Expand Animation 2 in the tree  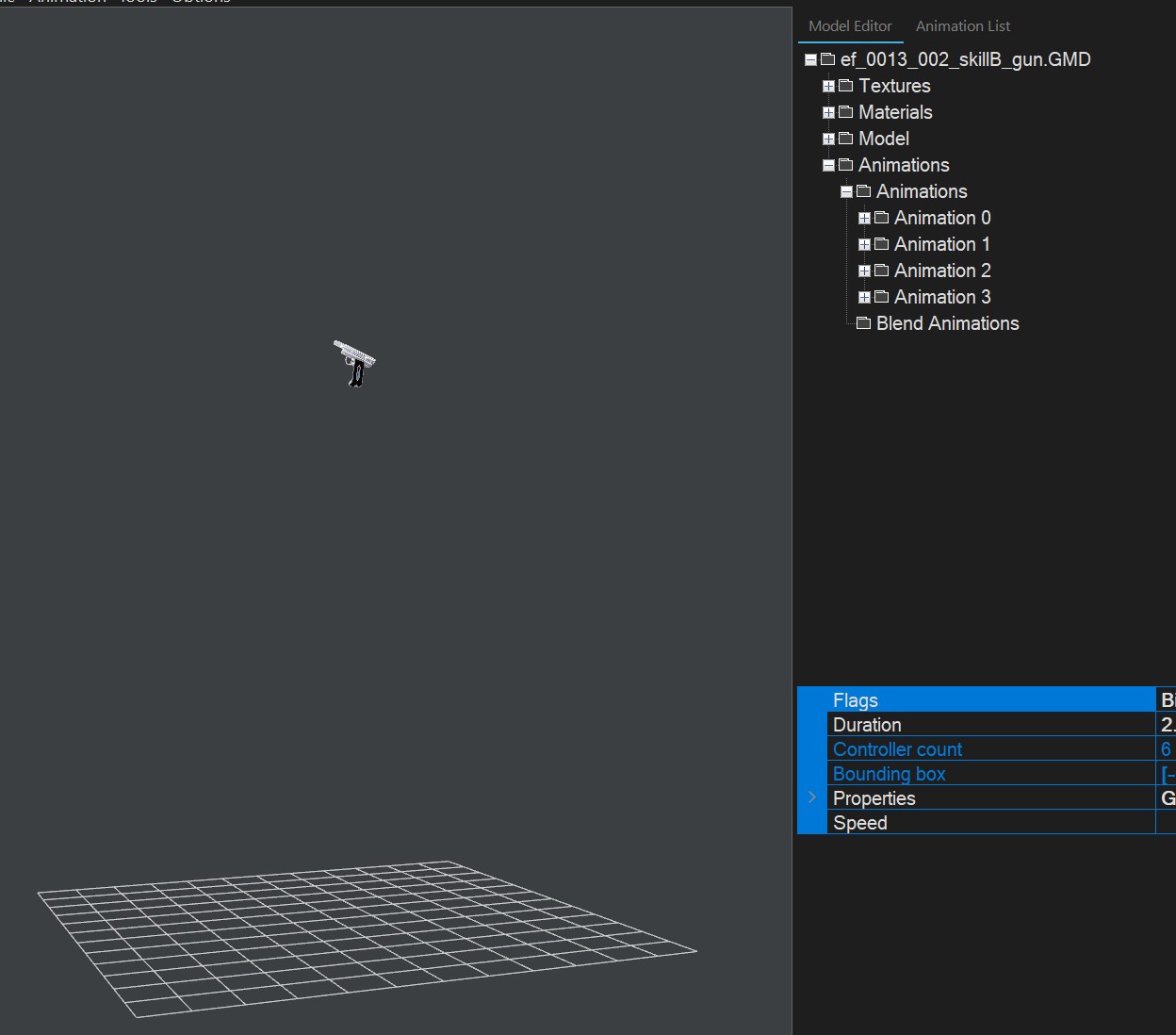[864, 271]
